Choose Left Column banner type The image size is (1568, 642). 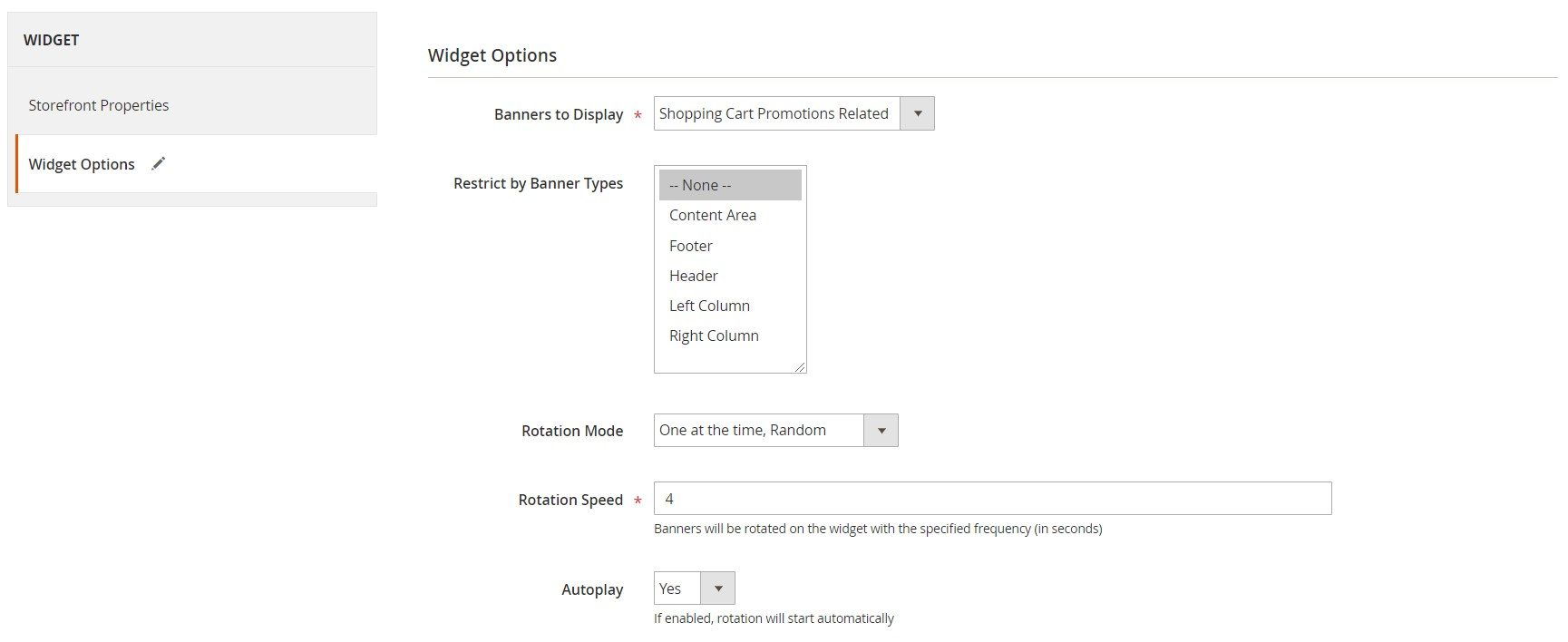pos(709,306)
